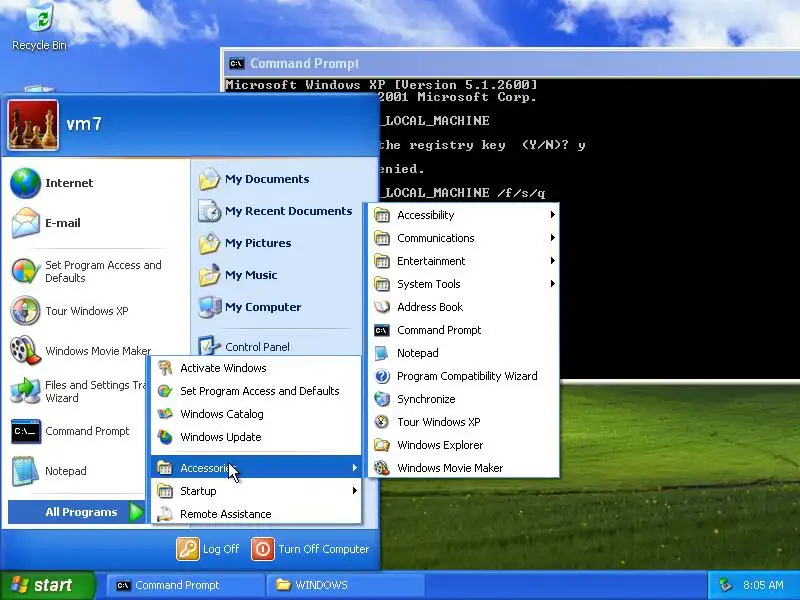This screenshot has width=800, height=600.
Task: Select the Windows Update menu entry
Action: (x=256, y=437)
